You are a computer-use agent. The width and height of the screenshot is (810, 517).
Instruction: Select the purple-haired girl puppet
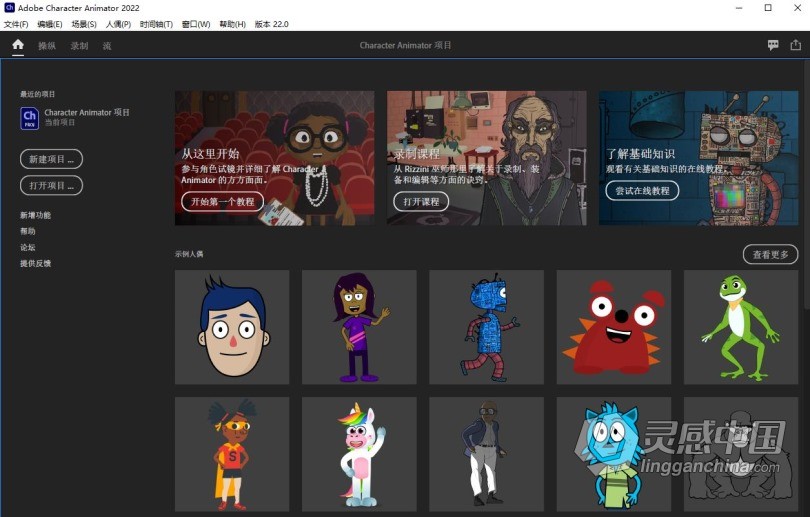359,327
